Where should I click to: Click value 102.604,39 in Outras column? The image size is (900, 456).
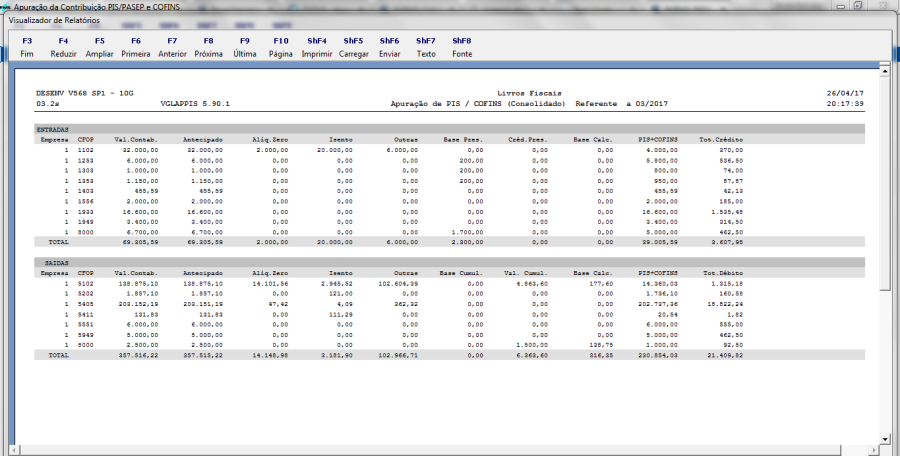pyautogui.click(x=398, y=284)
